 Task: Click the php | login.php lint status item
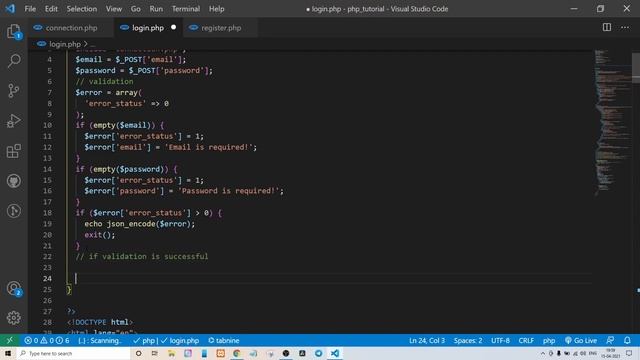[166, 340]
